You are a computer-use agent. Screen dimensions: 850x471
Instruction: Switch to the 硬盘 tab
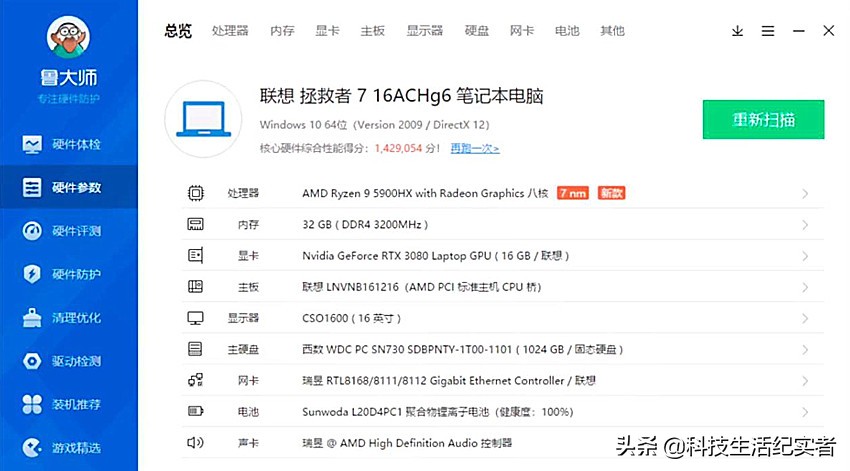(477, 31)
